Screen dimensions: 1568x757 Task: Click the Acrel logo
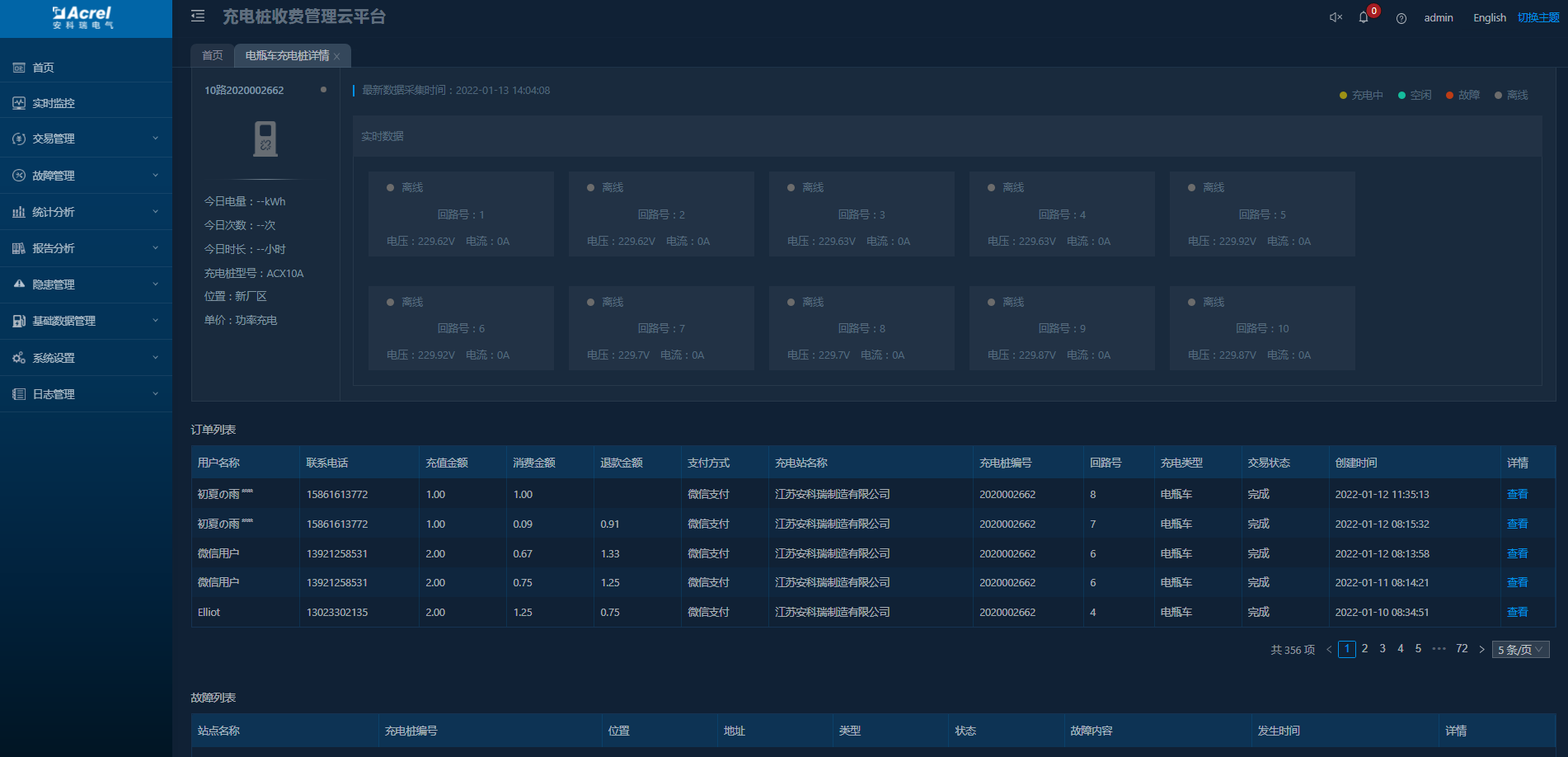coord(82,17)
